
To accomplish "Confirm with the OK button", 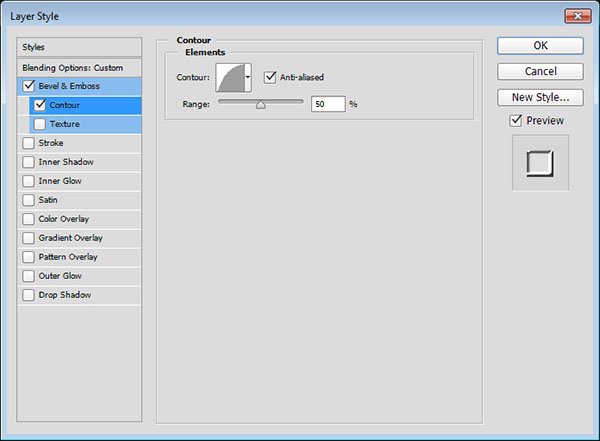I will coord(540,46).
